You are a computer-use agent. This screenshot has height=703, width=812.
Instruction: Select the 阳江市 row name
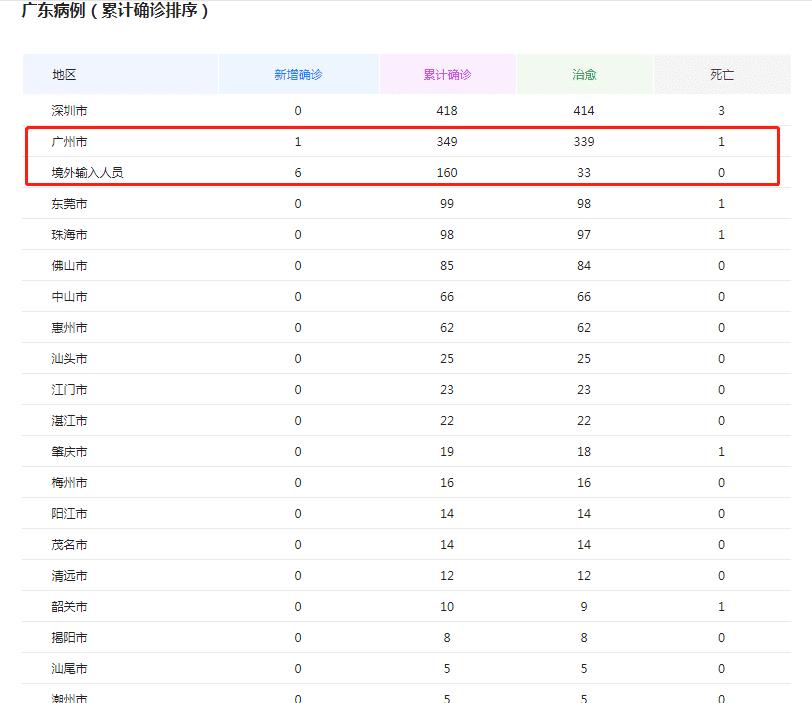[69, 514]
